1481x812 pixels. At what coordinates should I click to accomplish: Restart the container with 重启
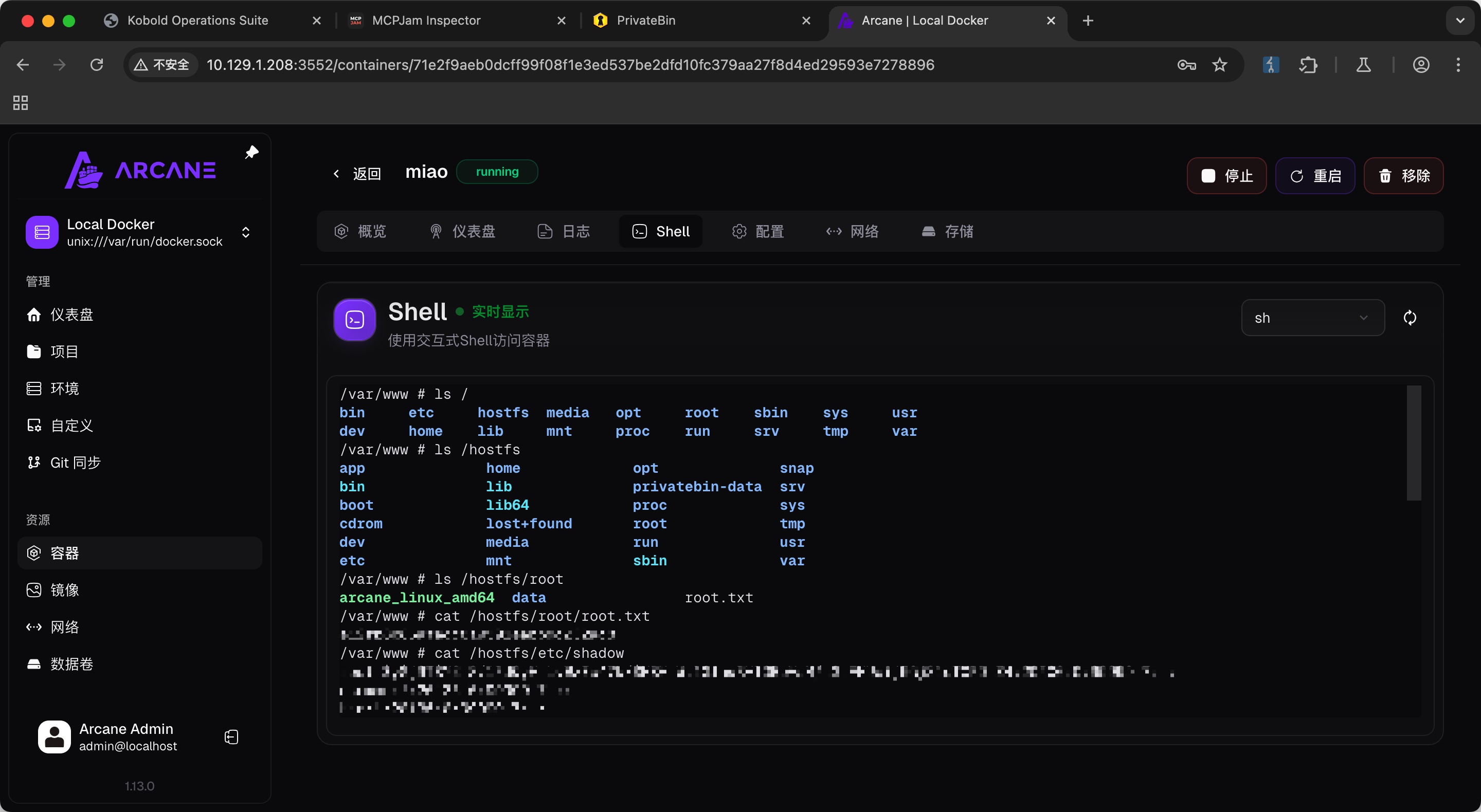click(x=1315, y=176)
